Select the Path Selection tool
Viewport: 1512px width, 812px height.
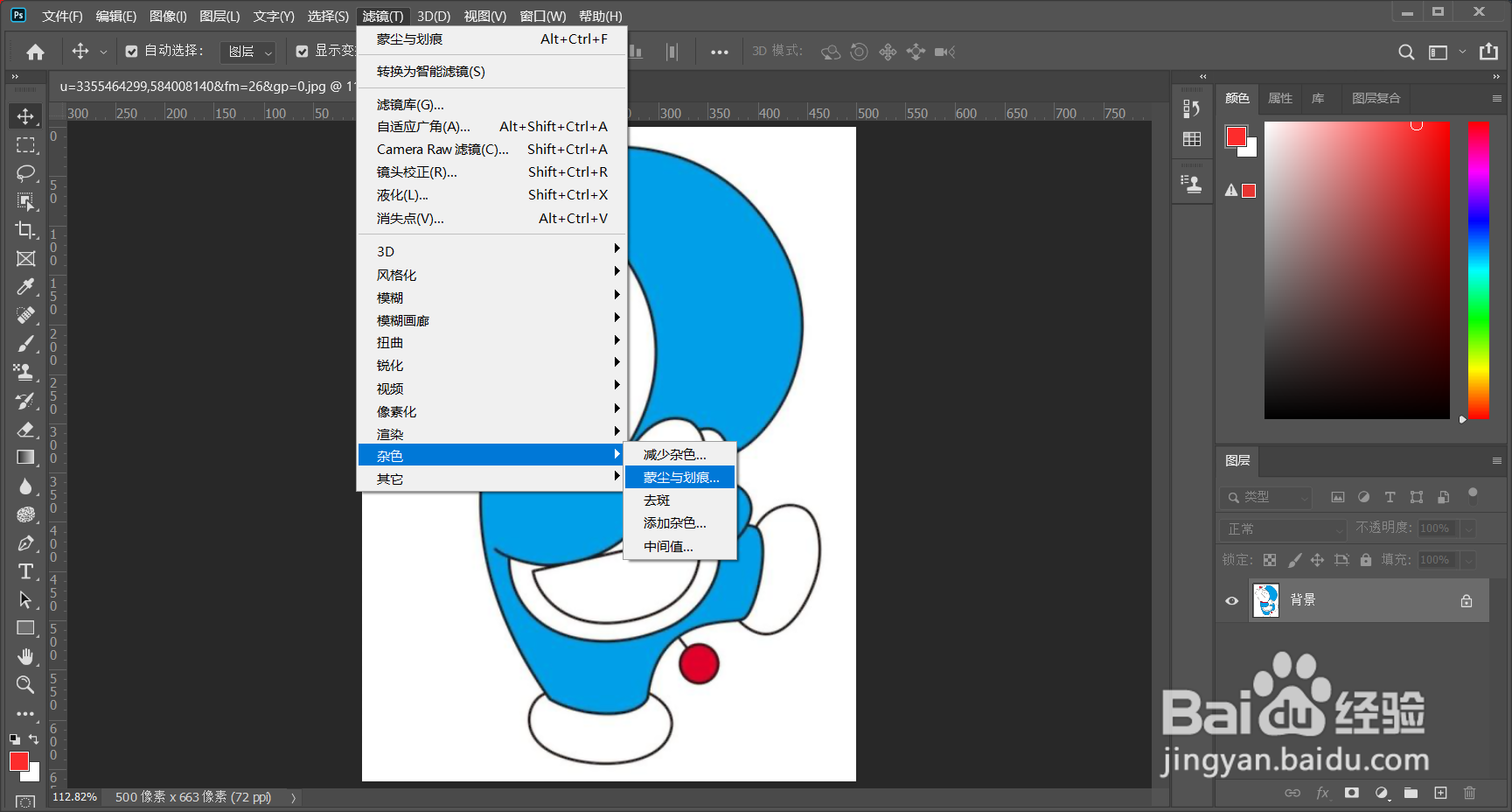(x=25, y=599)
